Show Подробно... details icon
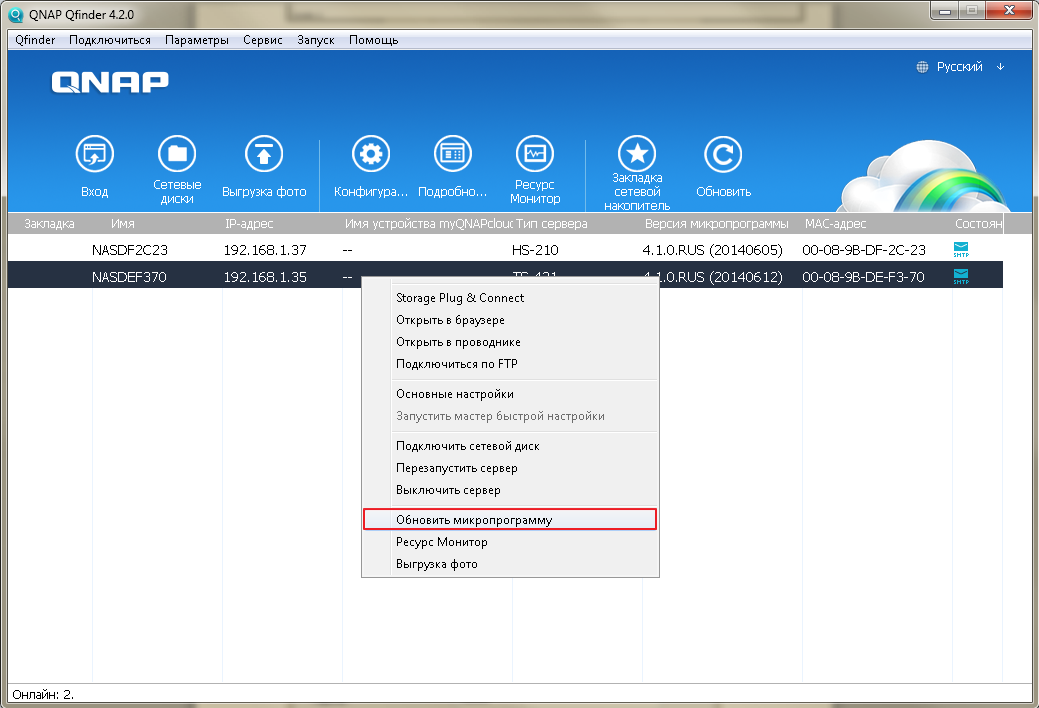Viewport: 1039px width, 708px height. point(453,154)
